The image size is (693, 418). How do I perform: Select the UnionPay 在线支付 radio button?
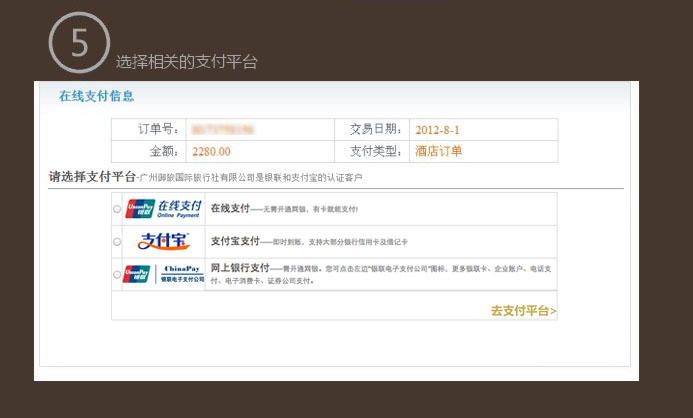click(117, 209)
